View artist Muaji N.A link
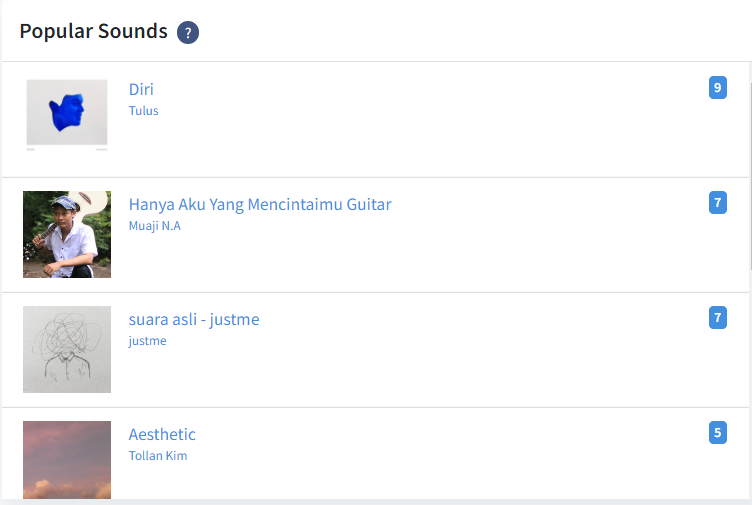 click(x=155, y=226)
